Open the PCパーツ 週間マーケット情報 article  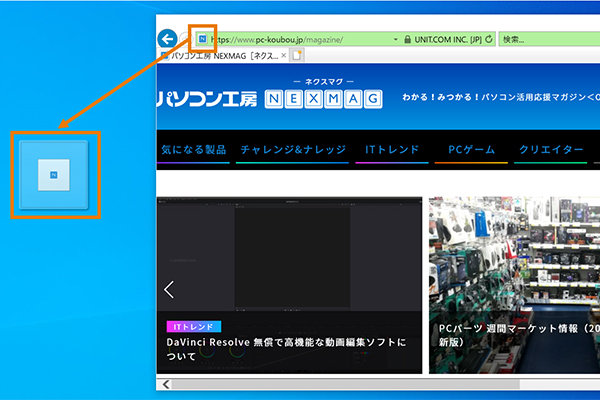(519, 335)
